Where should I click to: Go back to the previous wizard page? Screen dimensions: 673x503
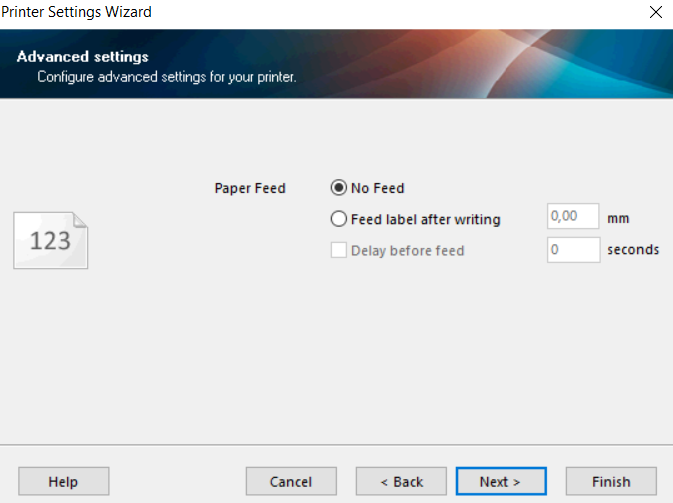(401, 481)
